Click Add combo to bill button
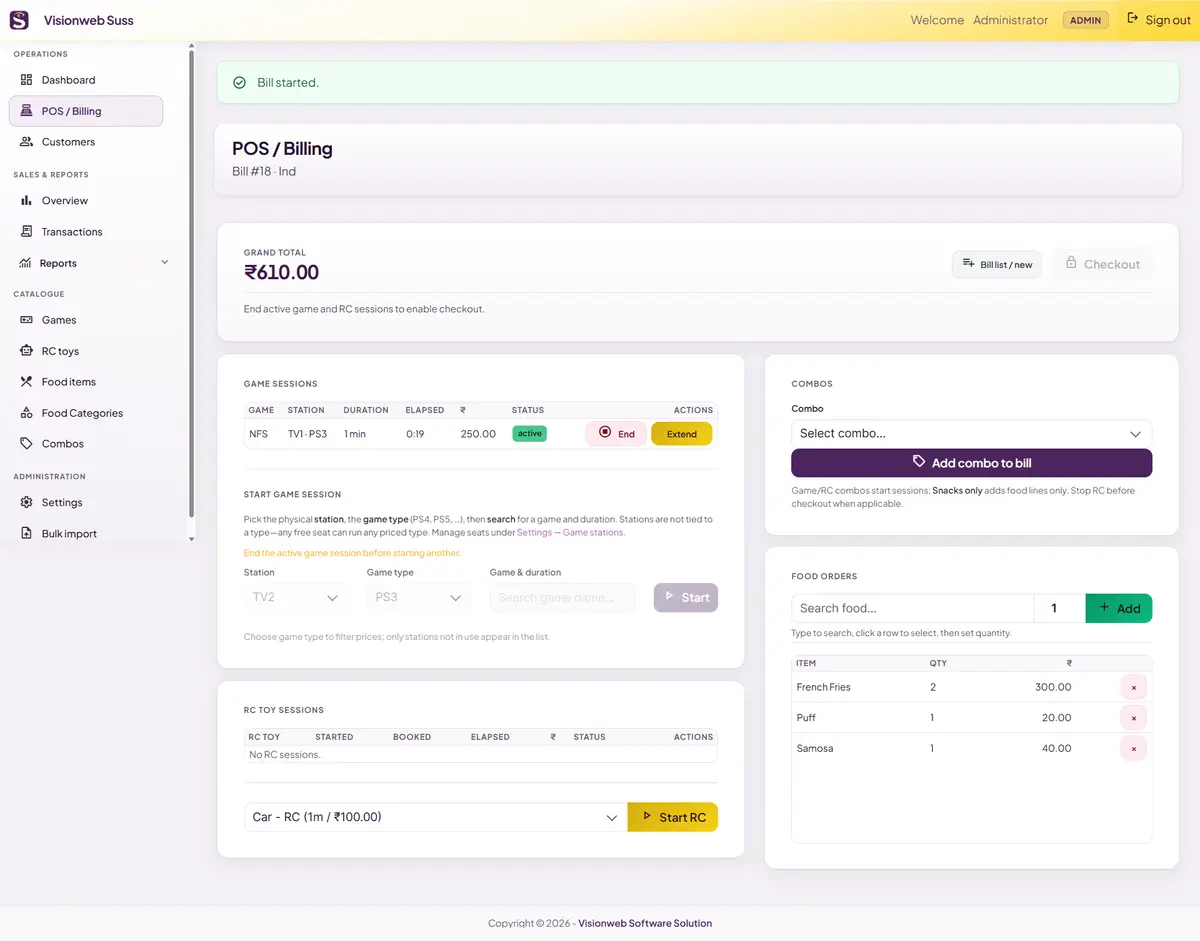The width and height of the screenshot is (1200, 941). point(971,463)
